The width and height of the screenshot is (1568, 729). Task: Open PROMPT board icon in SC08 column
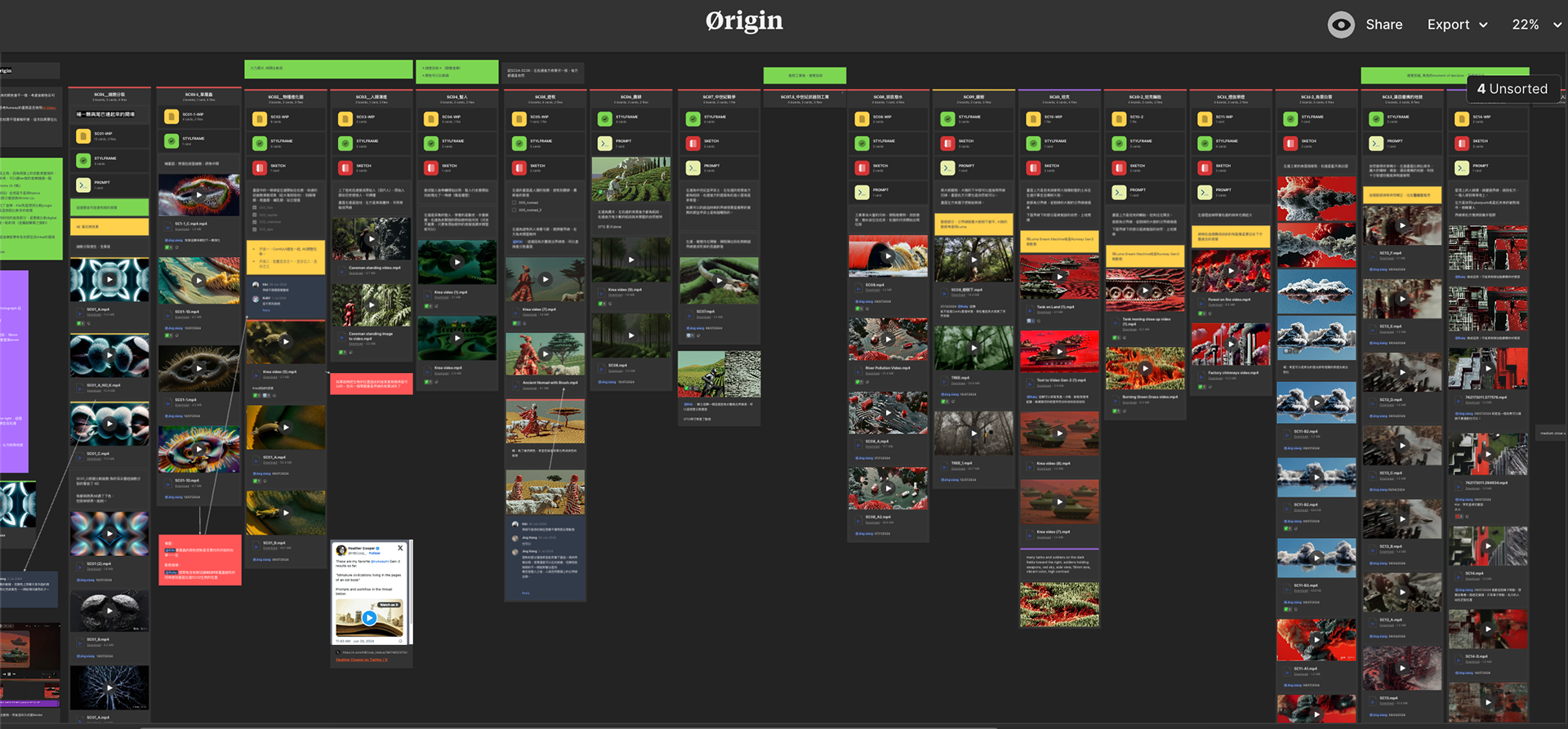(862, 193)
